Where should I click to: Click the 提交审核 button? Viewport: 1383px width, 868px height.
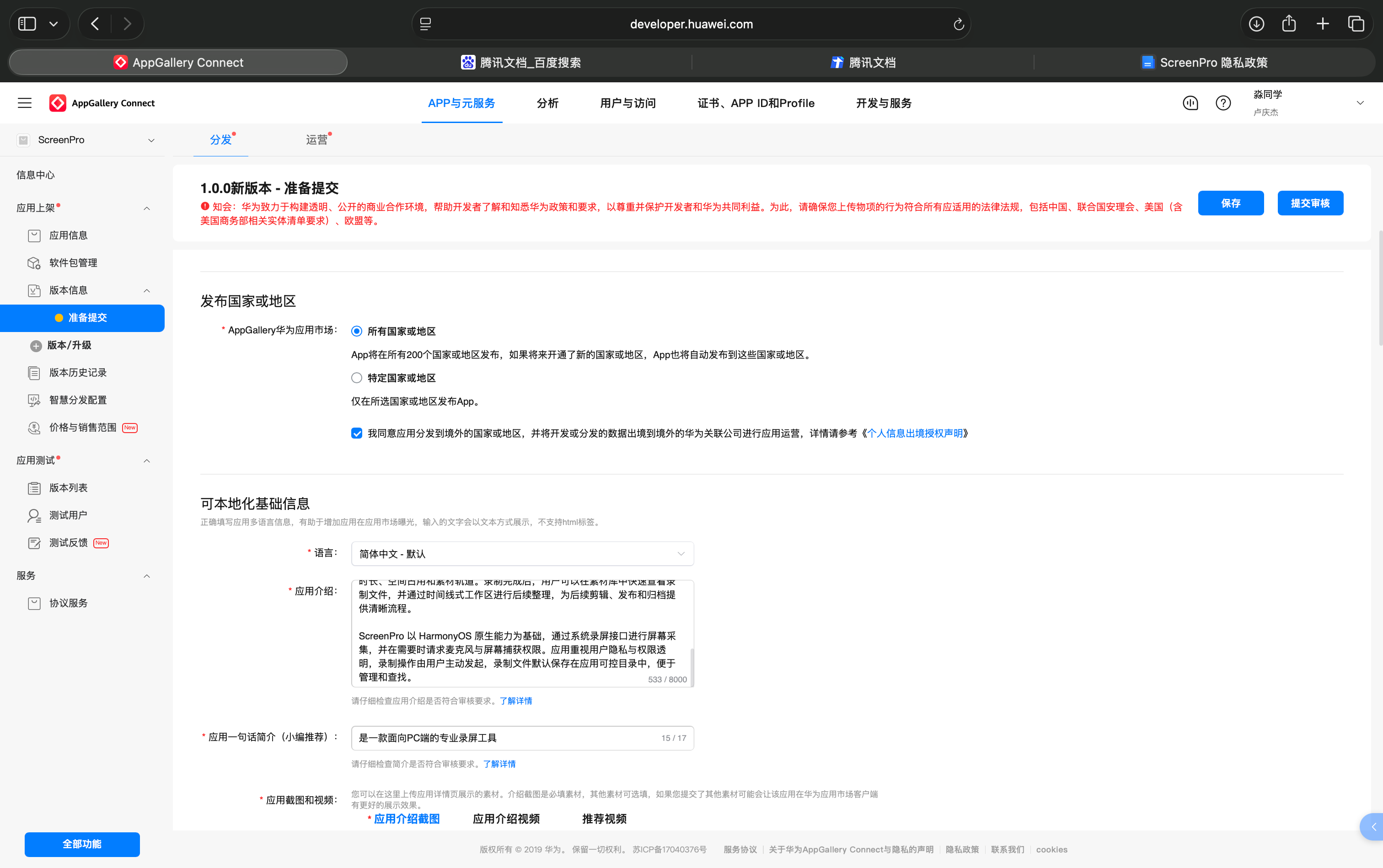(x=1310, y=203)
